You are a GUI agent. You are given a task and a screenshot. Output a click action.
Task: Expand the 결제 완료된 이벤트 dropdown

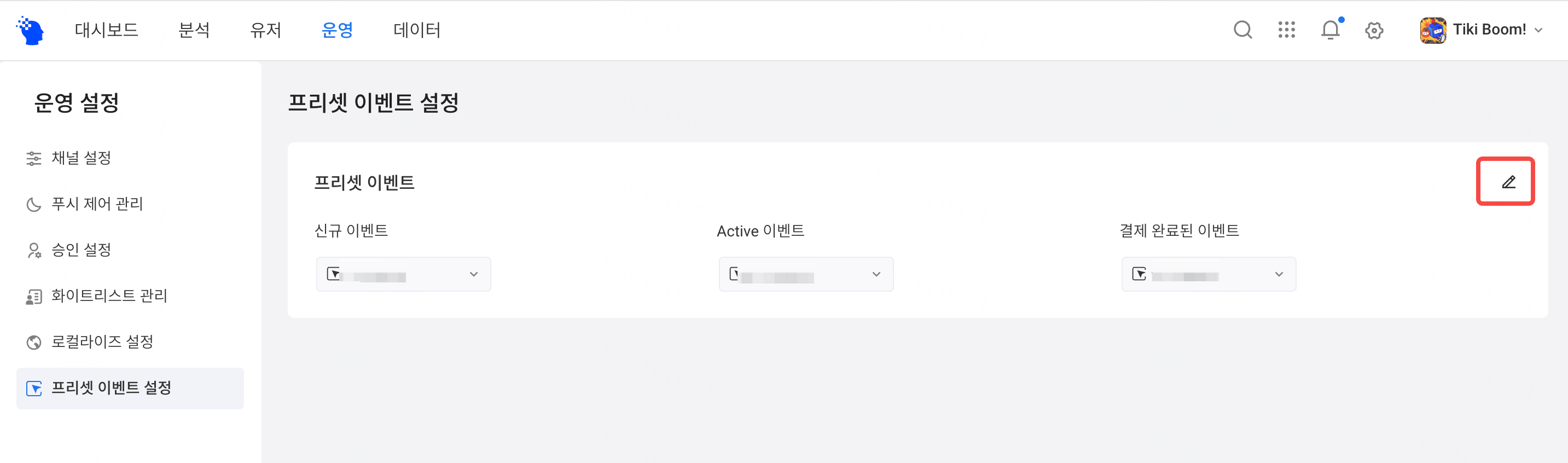pyautogui.click(x=1208, y=274)
